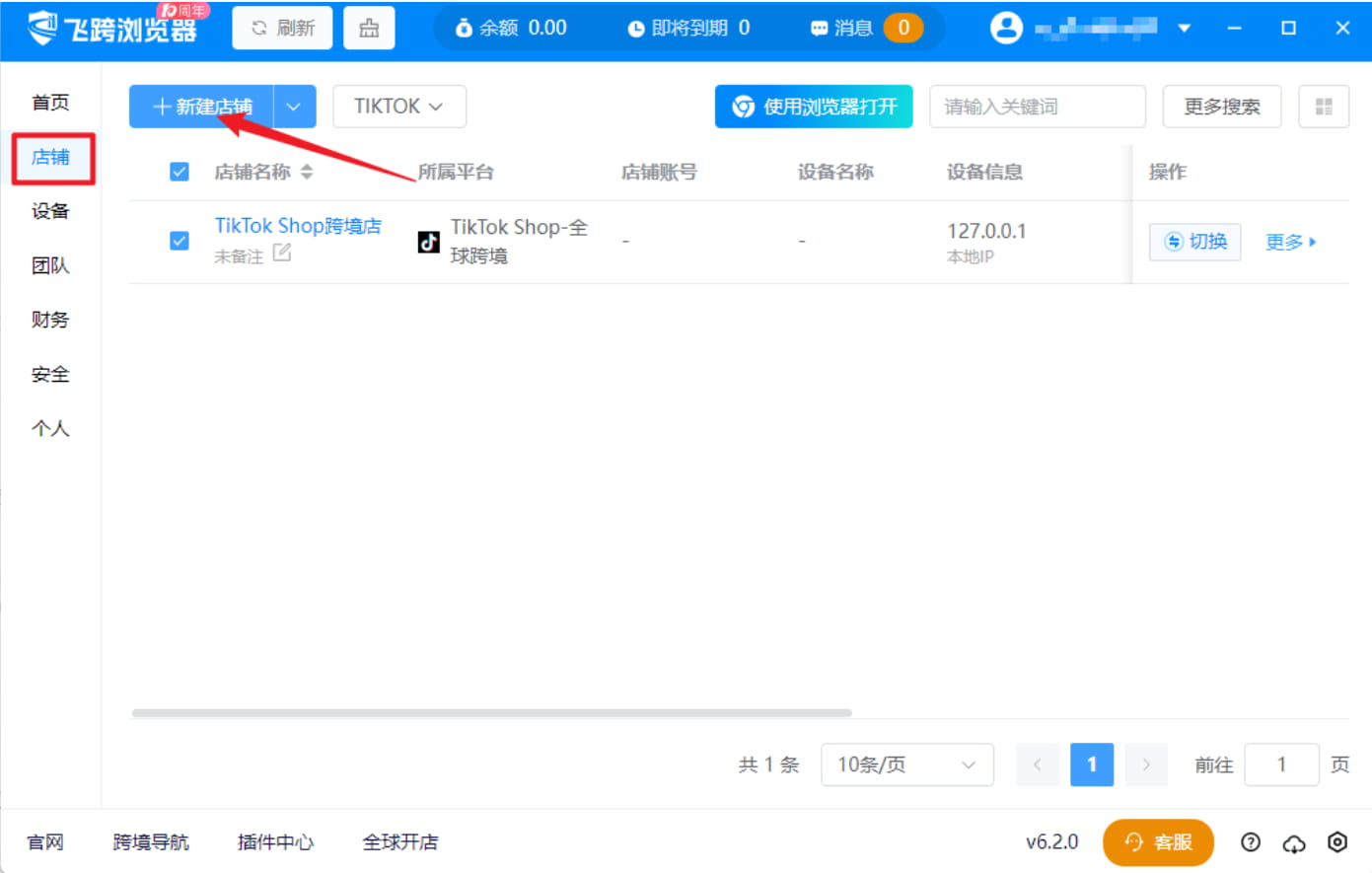The width and height of the screenshot is (1372, 873).
Task: Click the grid view icon
Action: tap(1323, 107)
